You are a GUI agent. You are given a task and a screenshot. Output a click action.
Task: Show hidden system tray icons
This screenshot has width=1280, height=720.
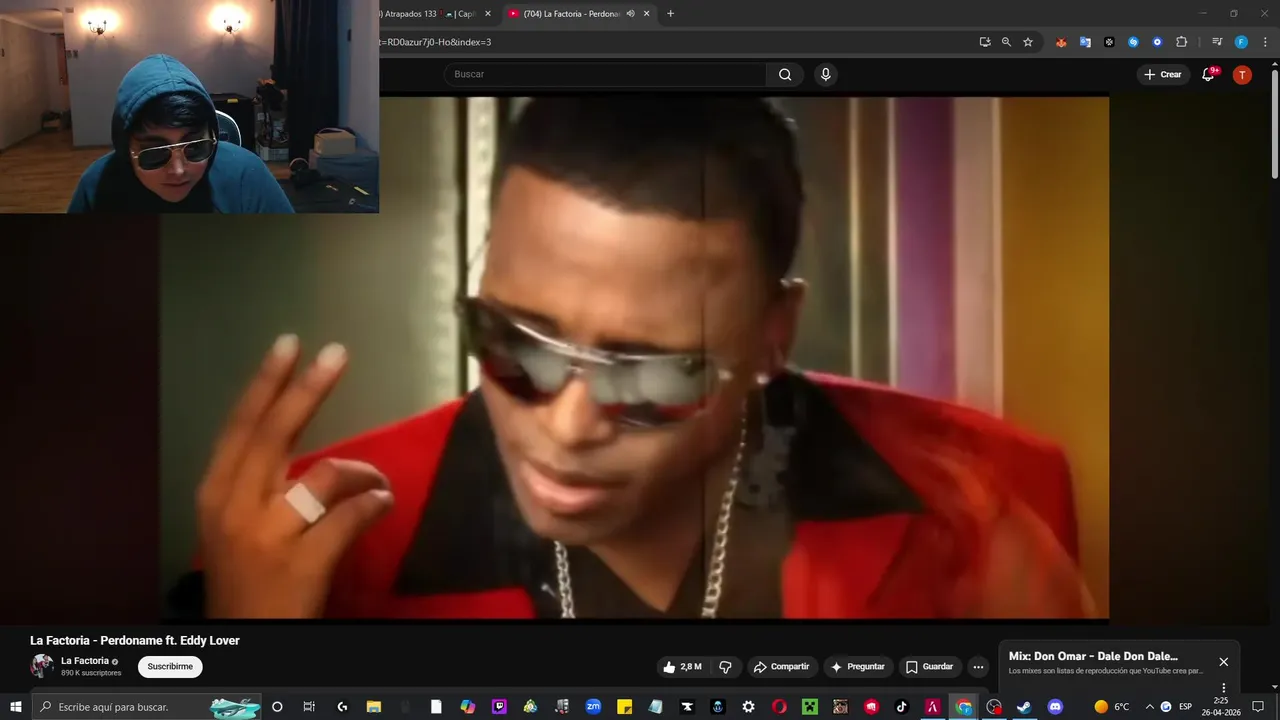click(1149, 707)
